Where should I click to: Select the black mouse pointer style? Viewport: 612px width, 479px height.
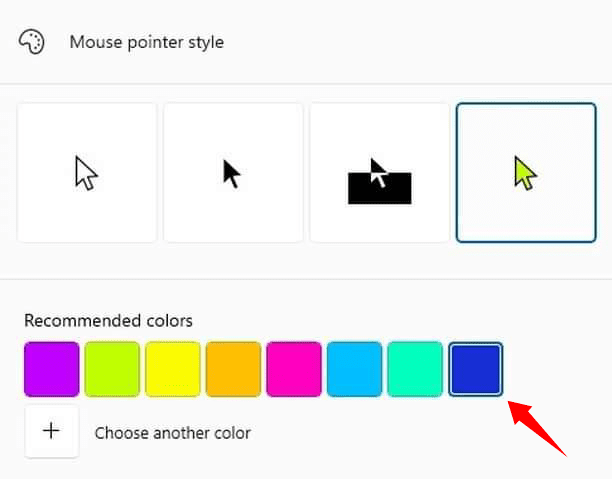coord(233,173)
